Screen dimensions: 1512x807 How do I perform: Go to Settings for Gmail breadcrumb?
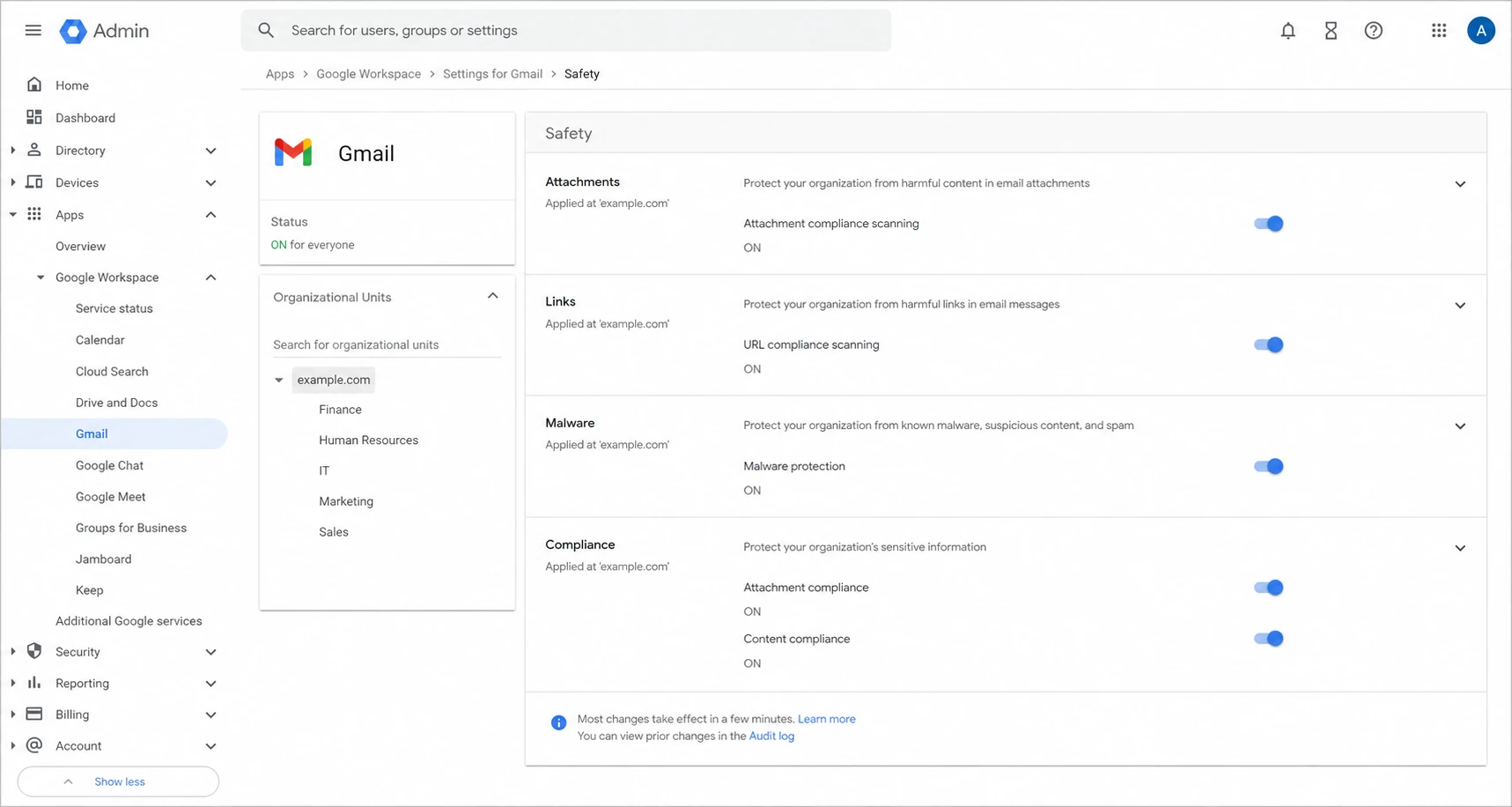coord(492,74)
